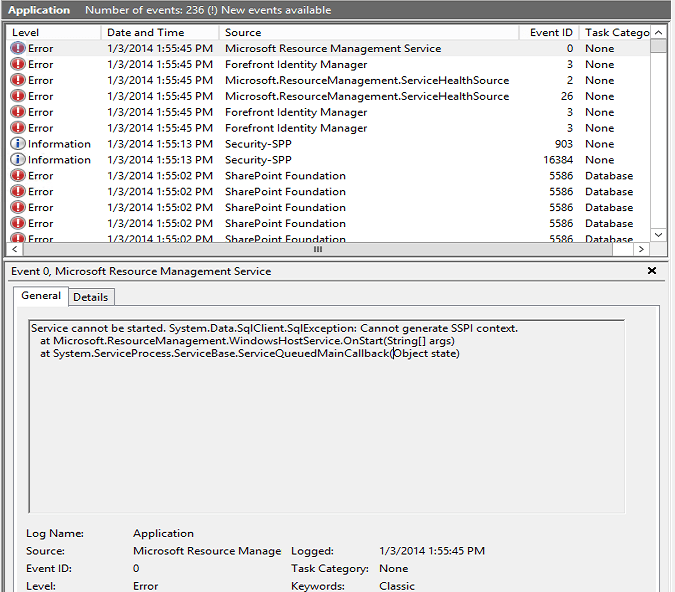Open the Details tab
Viewport: 675px width, 592px height.
click(x=91, y=297)
